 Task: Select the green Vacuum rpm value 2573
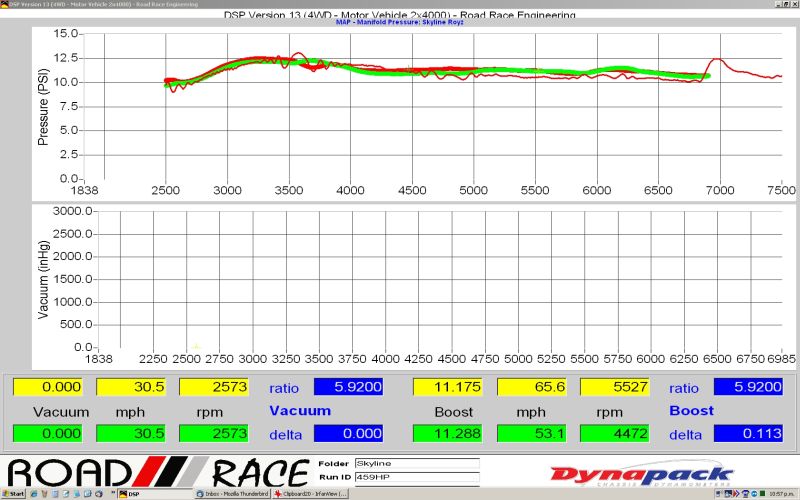[213, 433]
